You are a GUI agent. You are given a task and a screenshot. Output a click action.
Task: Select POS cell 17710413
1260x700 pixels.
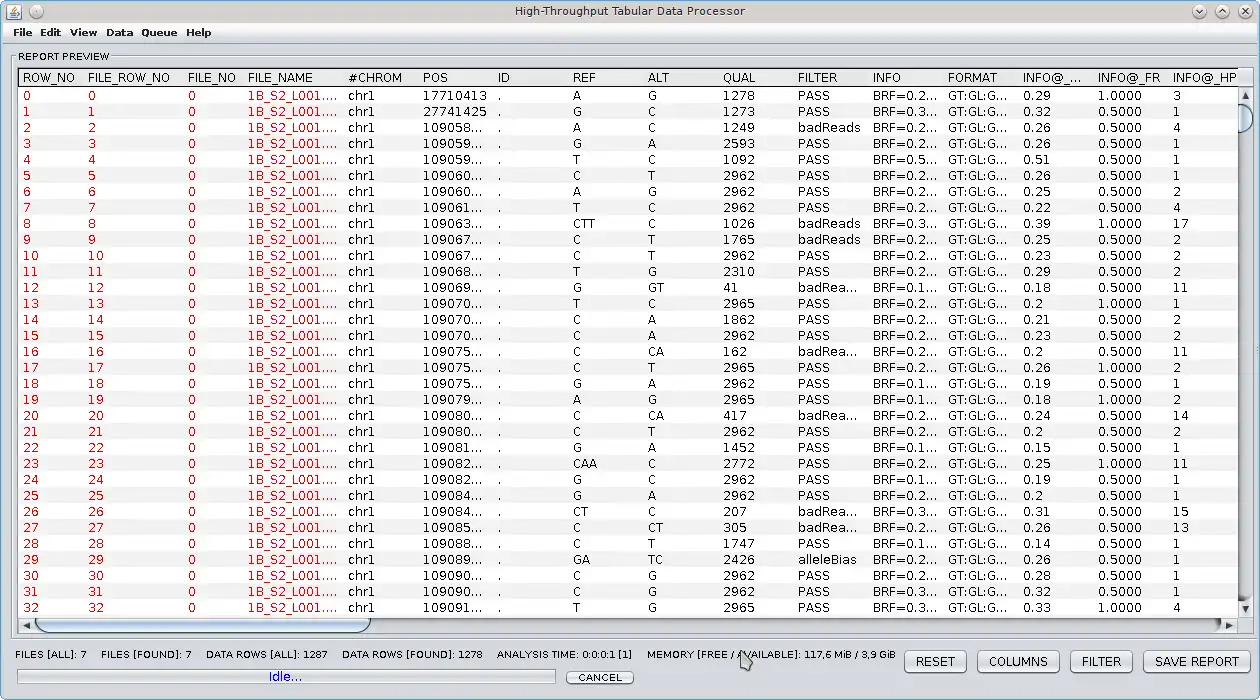[455, 96]
